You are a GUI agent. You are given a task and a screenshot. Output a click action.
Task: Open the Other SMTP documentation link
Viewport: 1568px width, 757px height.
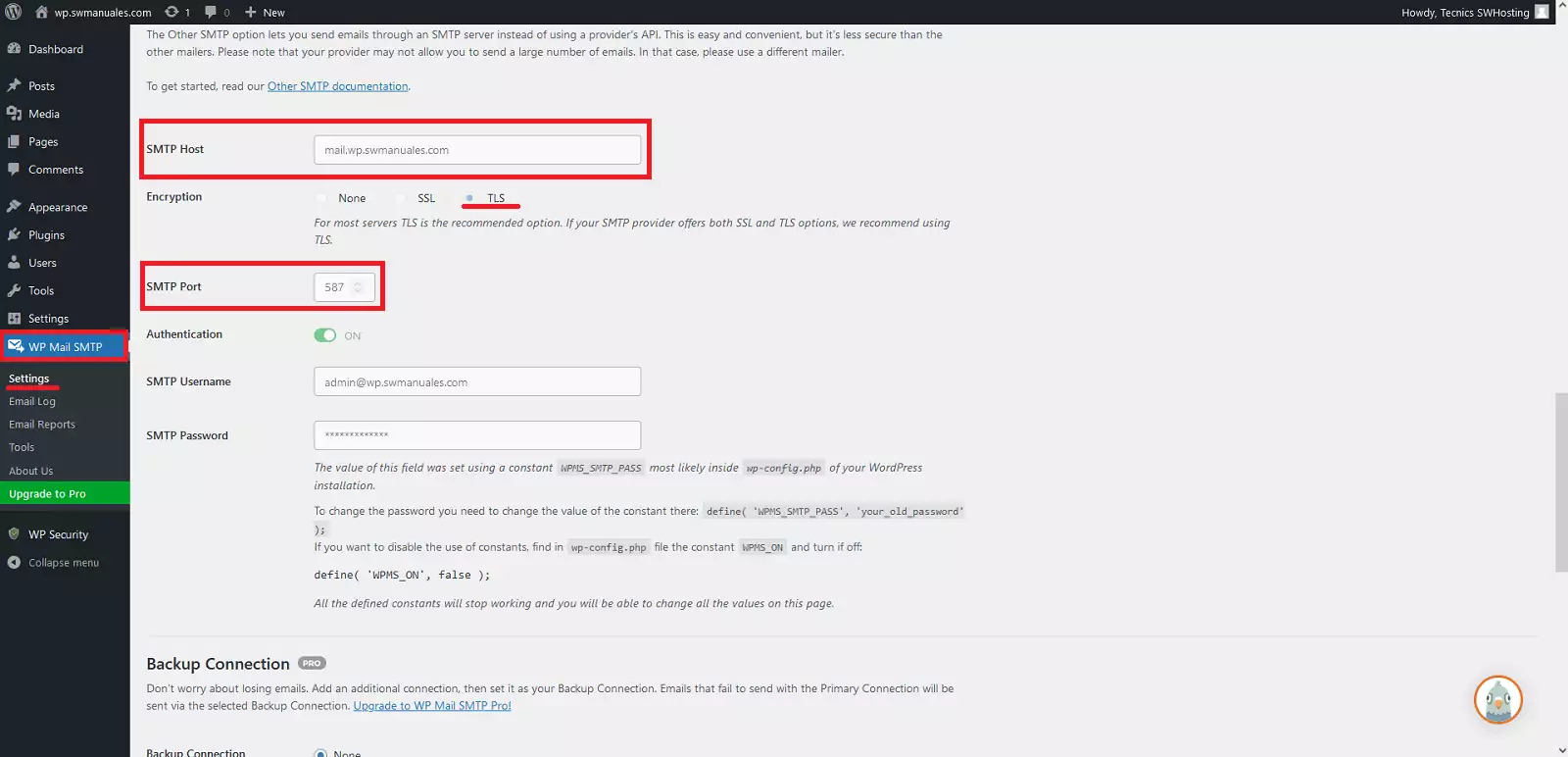pyautogui.click(x=337, y=86)
